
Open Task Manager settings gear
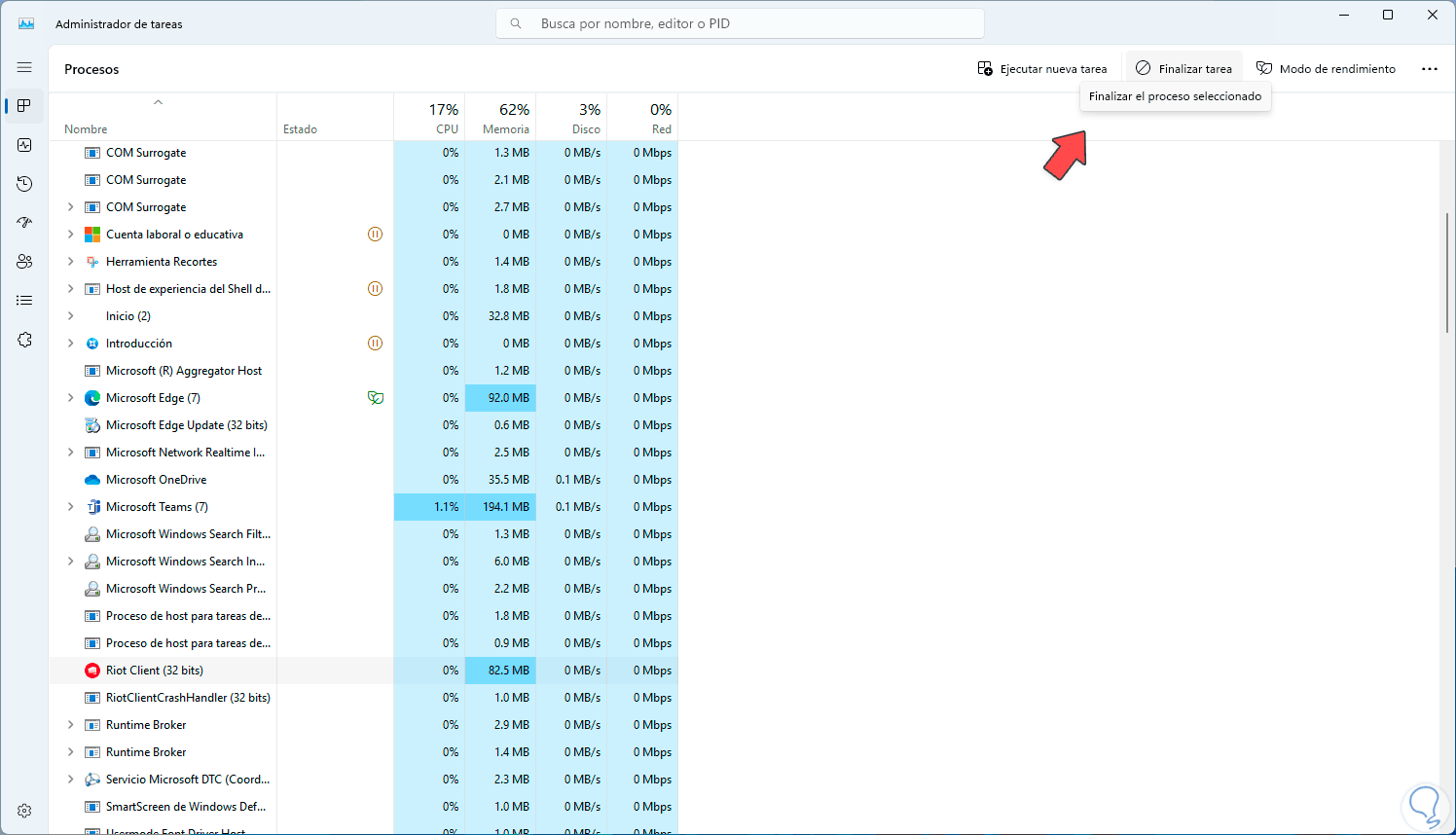click(24, 811)
